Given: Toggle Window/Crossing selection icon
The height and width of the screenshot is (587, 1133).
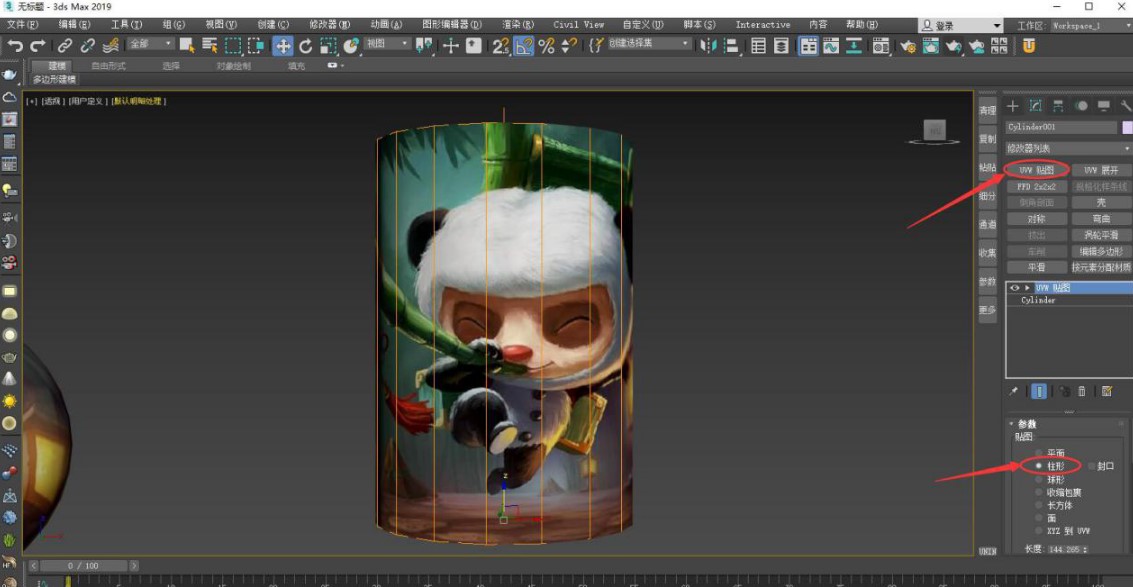Looking at the screenshot, I should (256, 46).
